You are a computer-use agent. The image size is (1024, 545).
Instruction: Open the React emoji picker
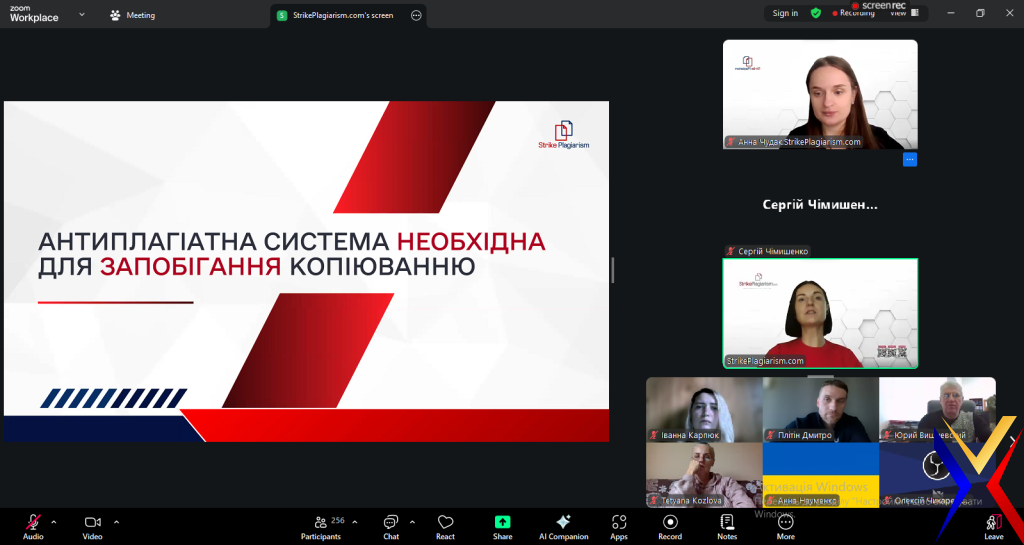pyautogui.click(x=445, y=525)
